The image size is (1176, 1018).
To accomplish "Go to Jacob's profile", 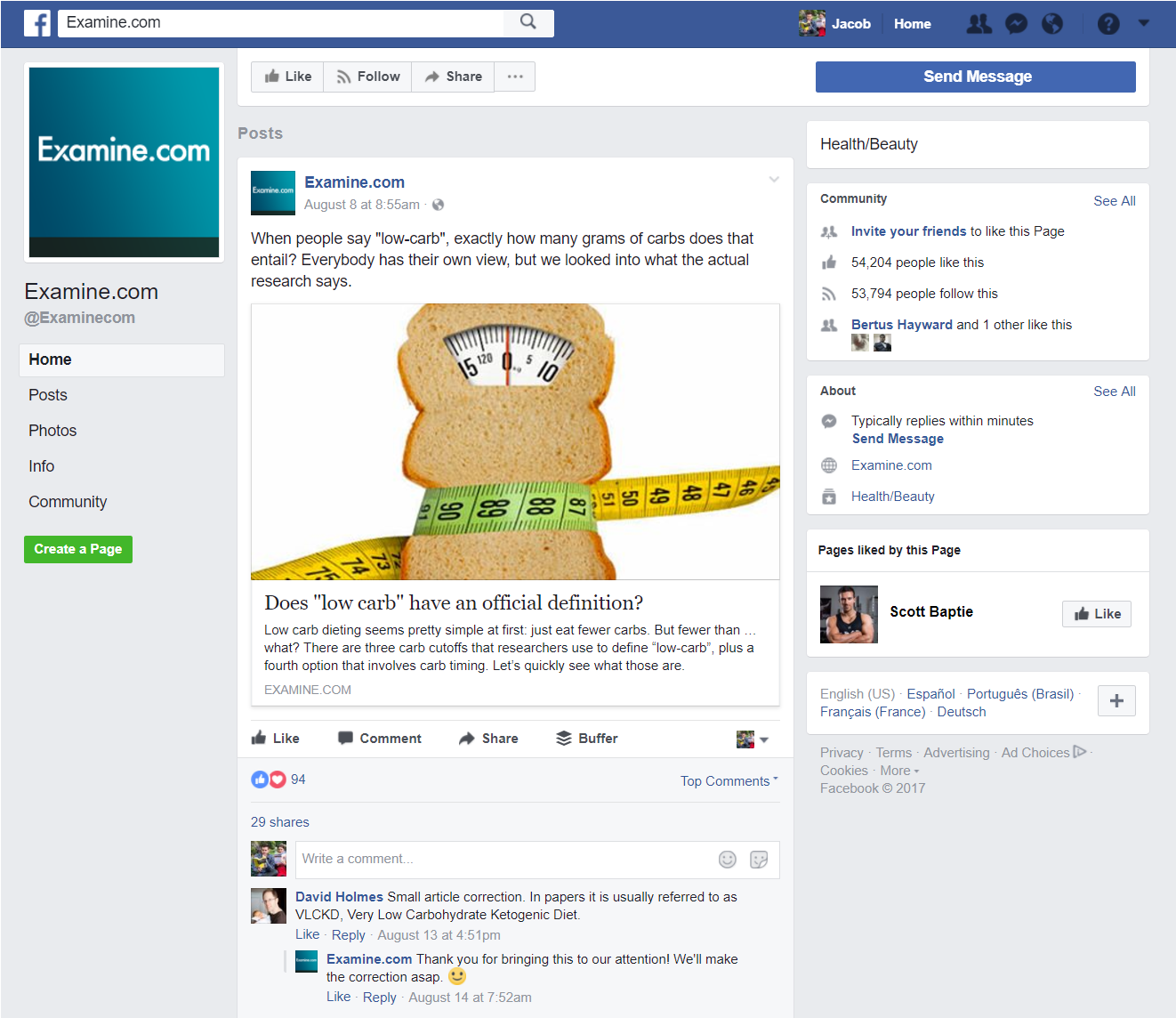I will click(x=851, y=24).
